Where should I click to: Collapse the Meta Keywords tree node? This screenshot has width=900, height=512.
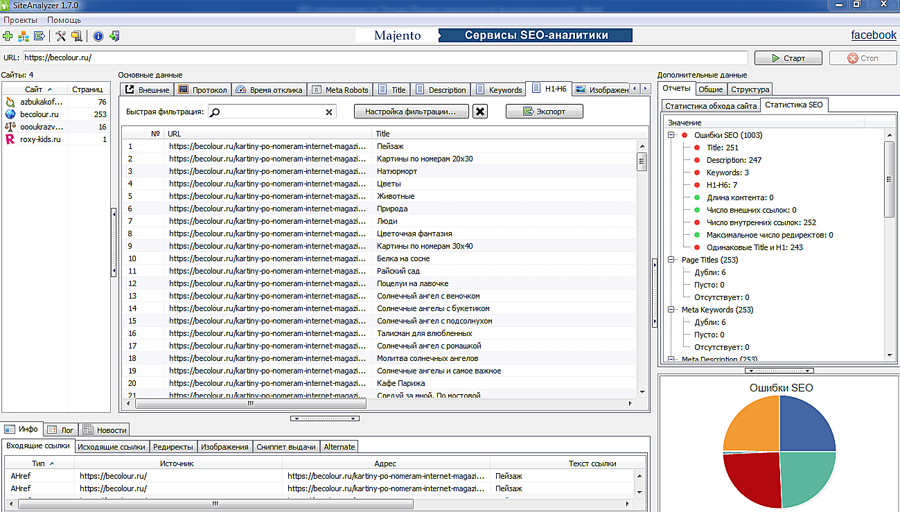pyautogui.click(x=672, y=310)
